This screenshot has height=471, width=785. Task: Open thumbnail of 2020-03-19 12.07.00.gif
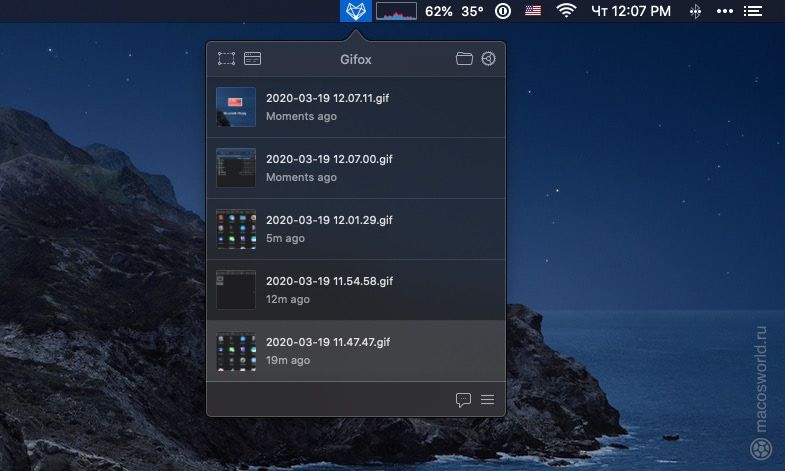[236, 168]
